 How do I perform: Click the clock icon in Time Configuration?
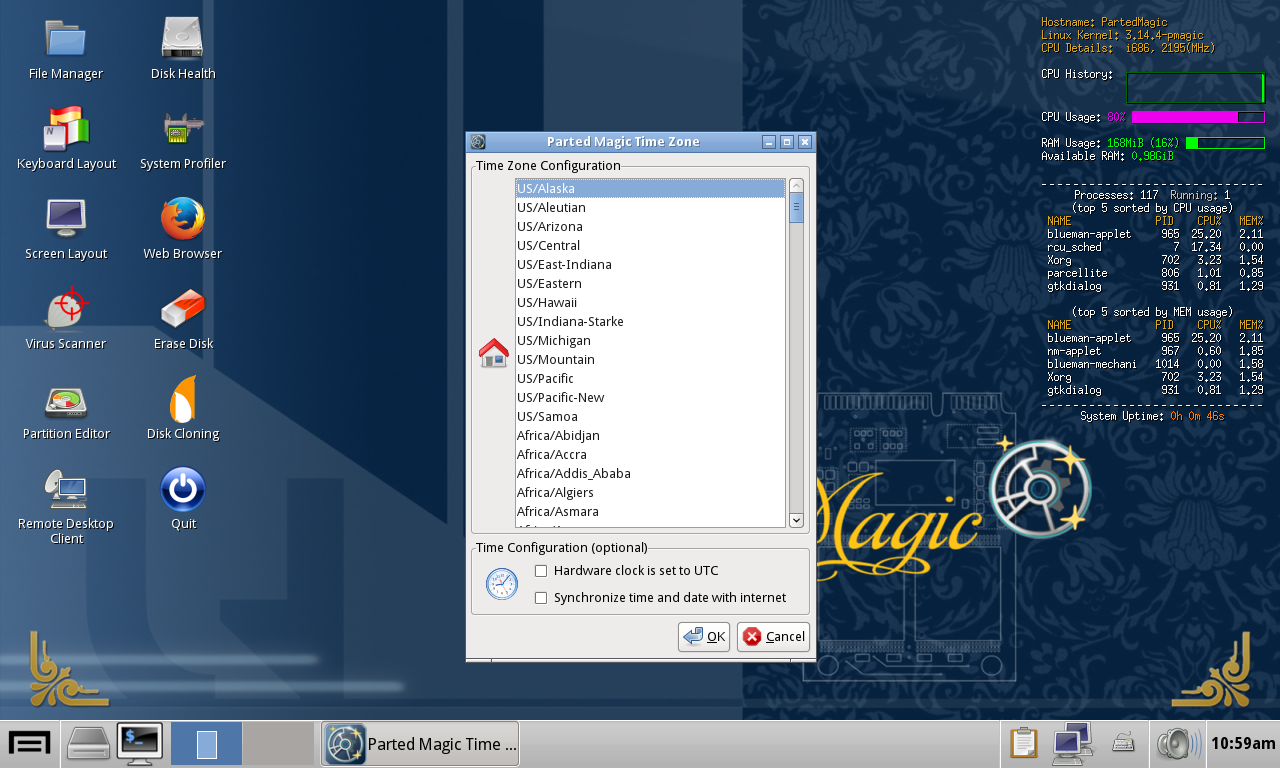[502, 584]
